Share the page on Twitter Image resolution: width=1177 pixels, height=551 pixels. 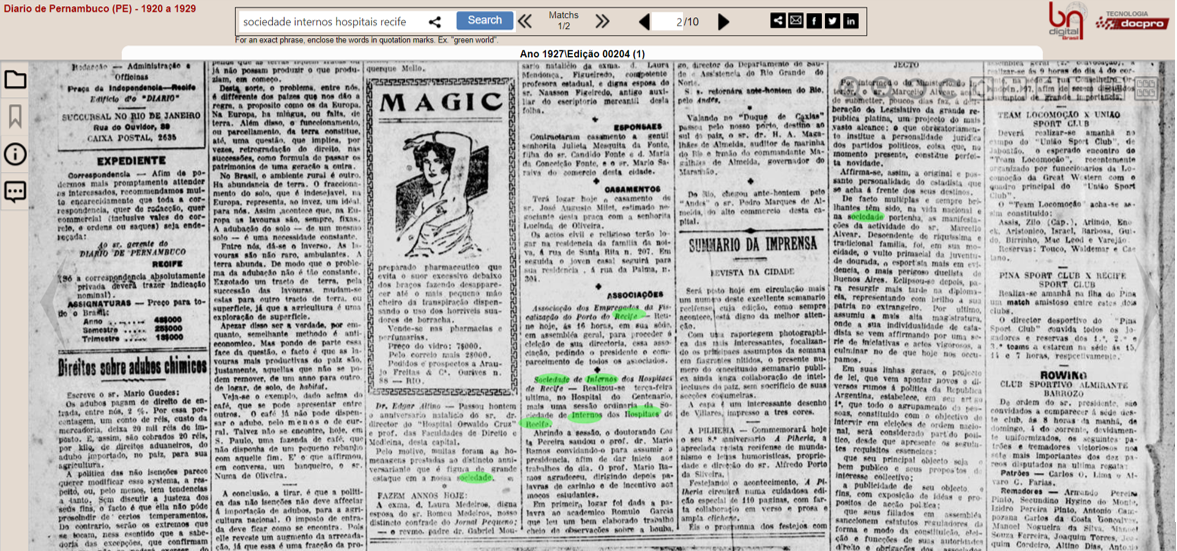(832, 21)
